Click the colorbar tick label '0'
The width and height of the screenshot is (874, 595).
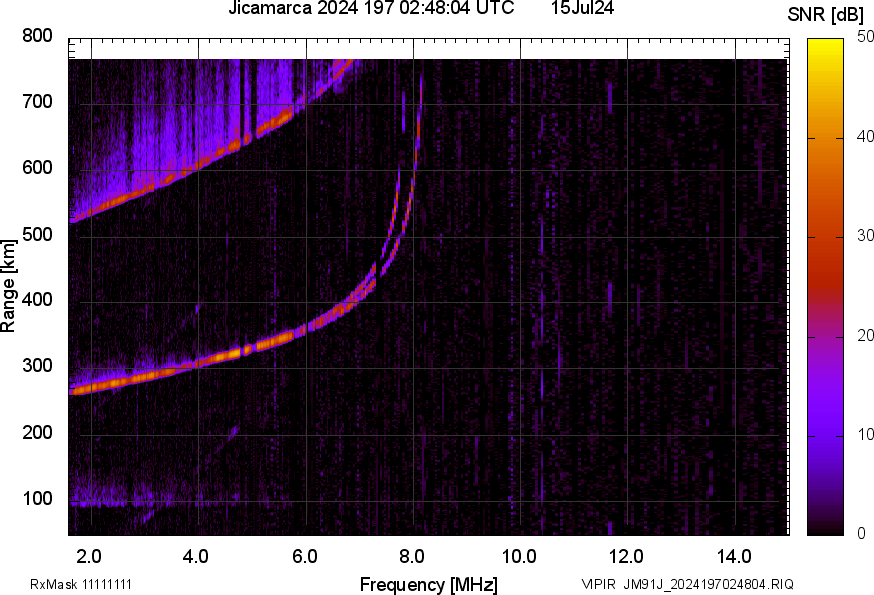pos(862,534)
